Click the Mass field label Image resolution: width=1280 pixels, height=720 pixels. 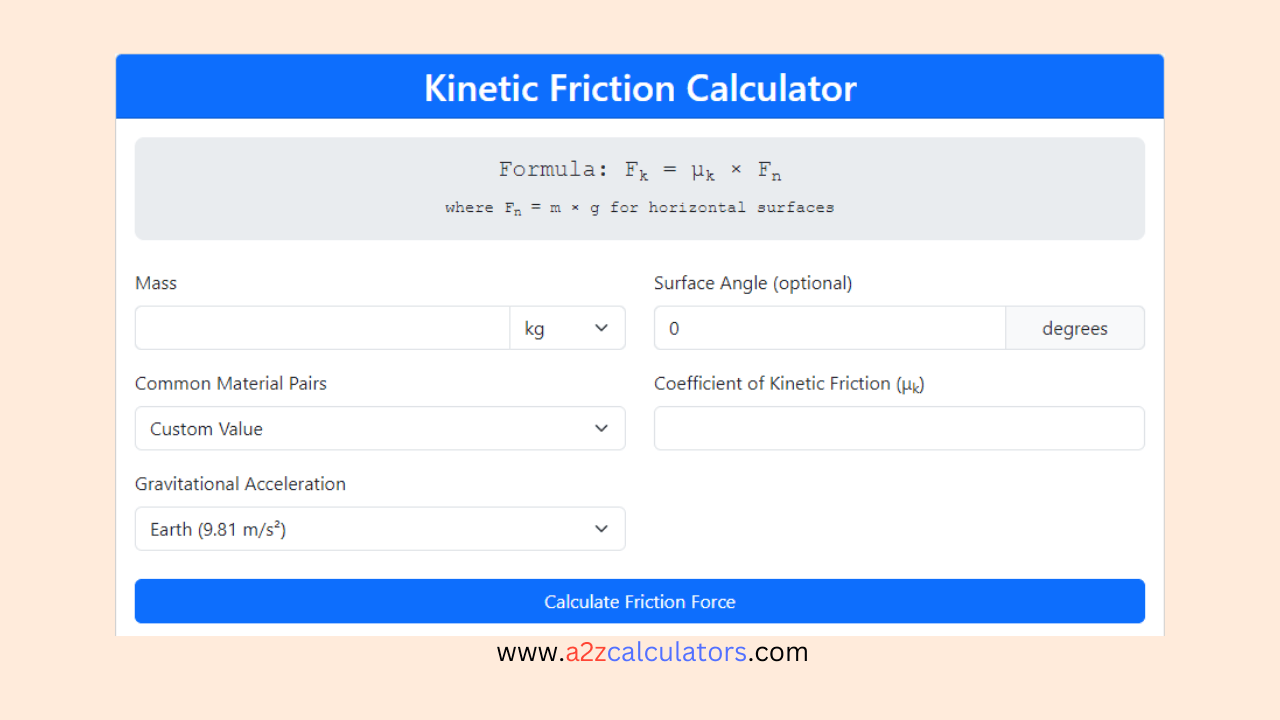click(156, 283)
